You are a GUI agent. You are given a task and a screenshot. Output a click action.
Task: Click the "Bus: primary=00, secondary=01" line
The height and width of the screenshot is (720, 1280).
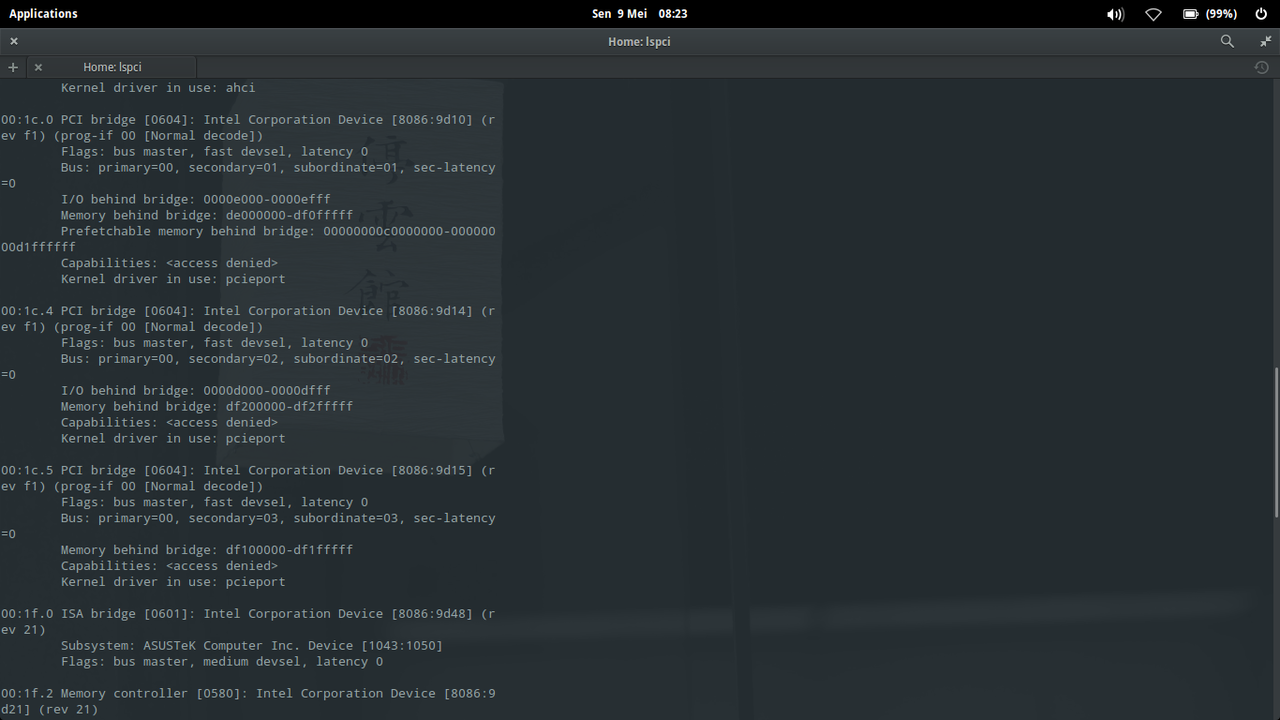tap(248, 175)
